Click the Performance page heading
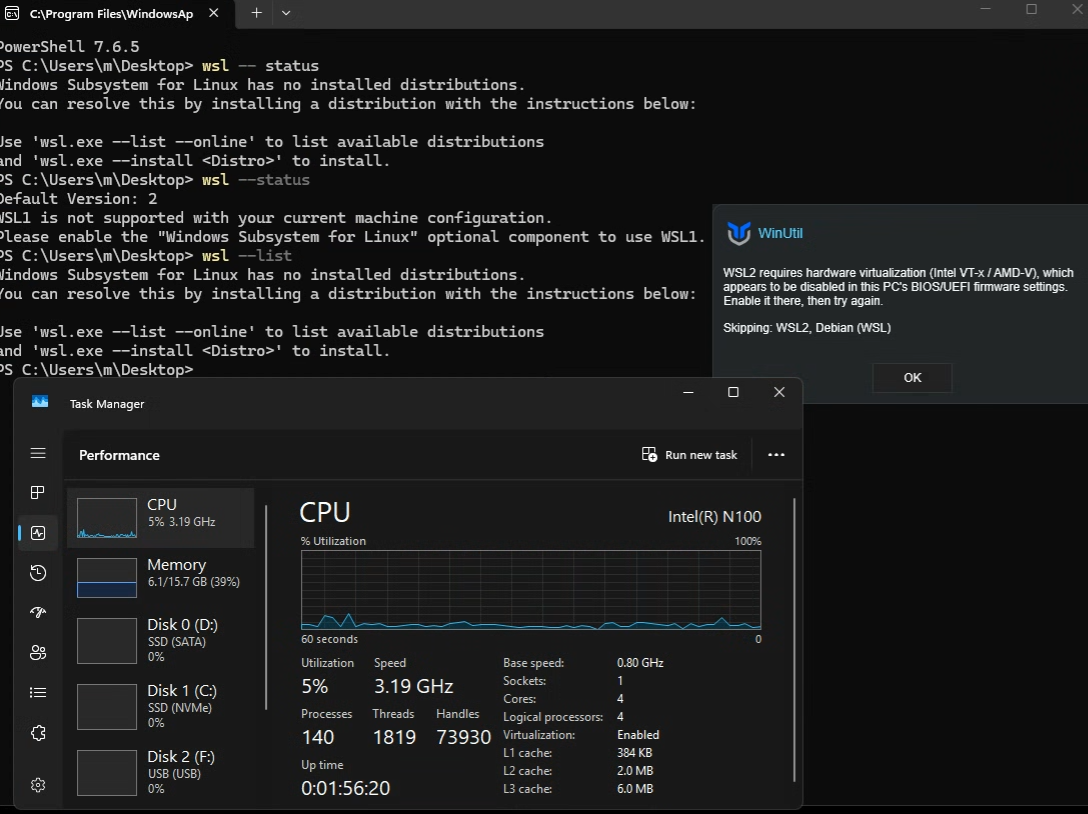This screenshot has width=1088, height=814. coord(119,455)
